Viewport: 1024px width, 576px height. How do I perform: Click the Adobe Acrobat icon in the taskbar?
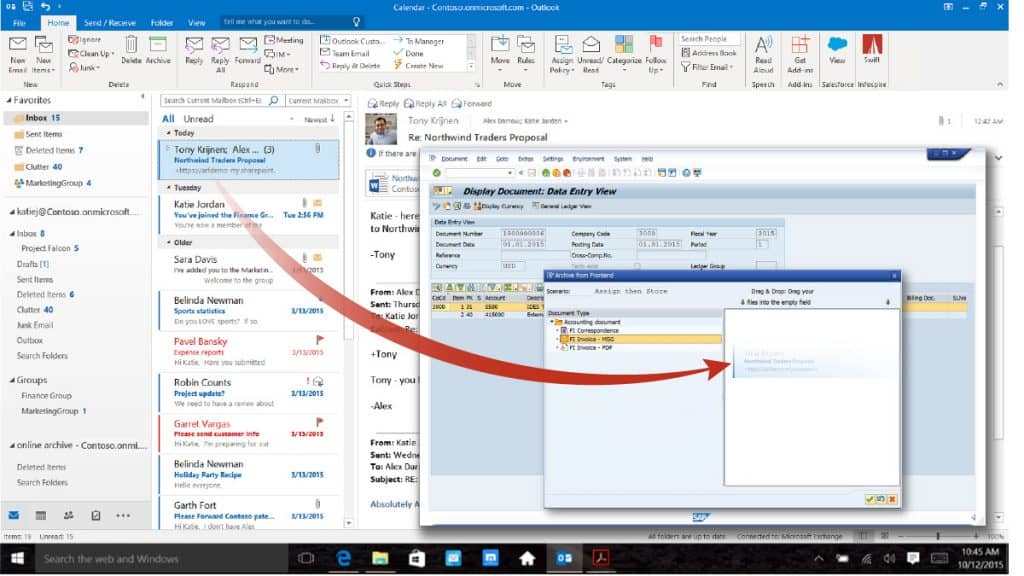click(601, 558)
